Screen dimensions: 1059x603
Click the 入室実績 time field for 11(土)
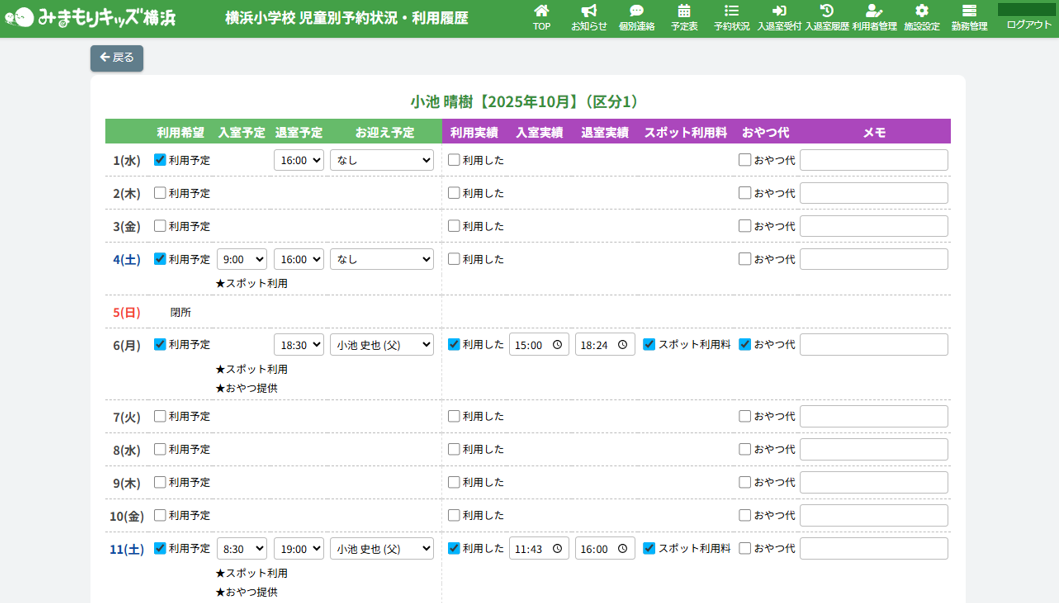pos(538,549)
